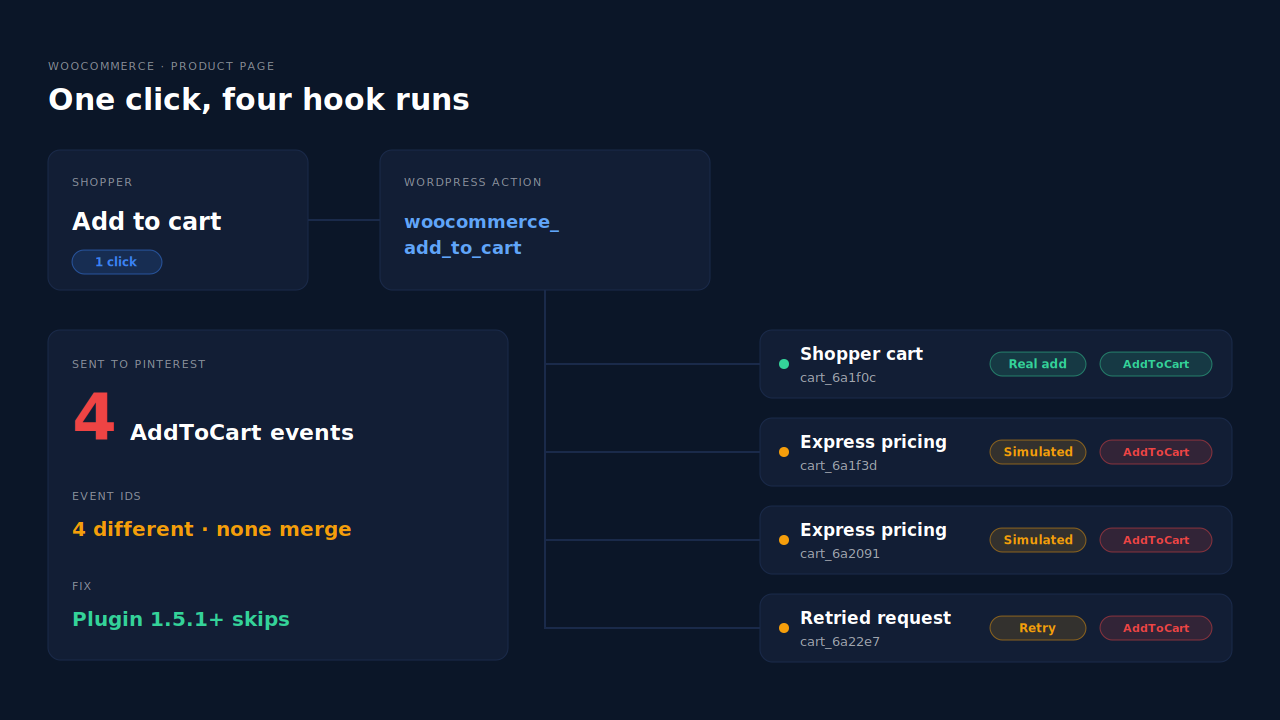Click the Retry badge
The width and height of the screenshot is (1280, 720).
point(1038,628)
